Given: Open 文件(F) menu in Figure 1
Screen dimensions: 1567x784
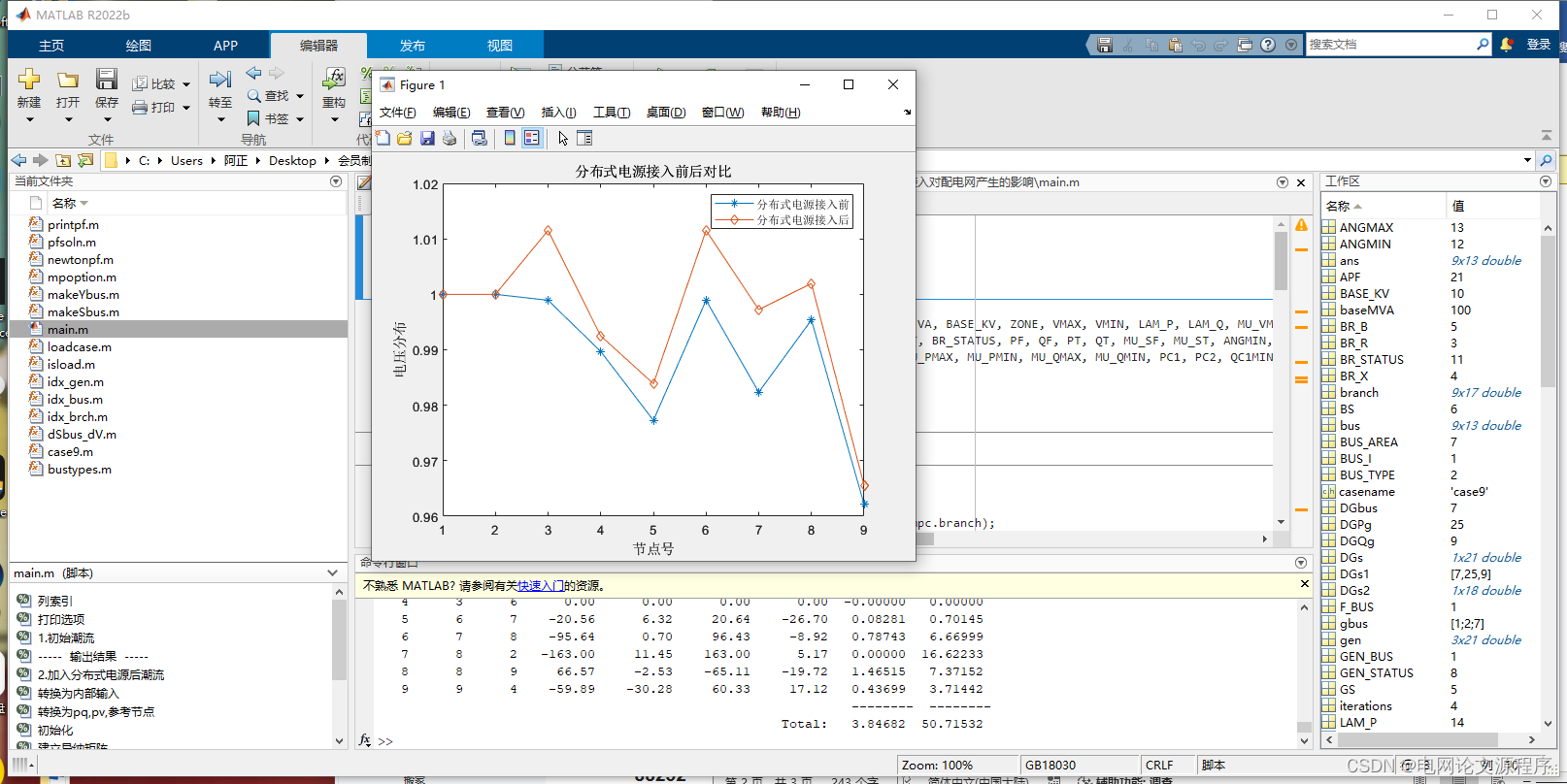Looking at the screenshot, I should pyautogui.click(x=397, y=113).
